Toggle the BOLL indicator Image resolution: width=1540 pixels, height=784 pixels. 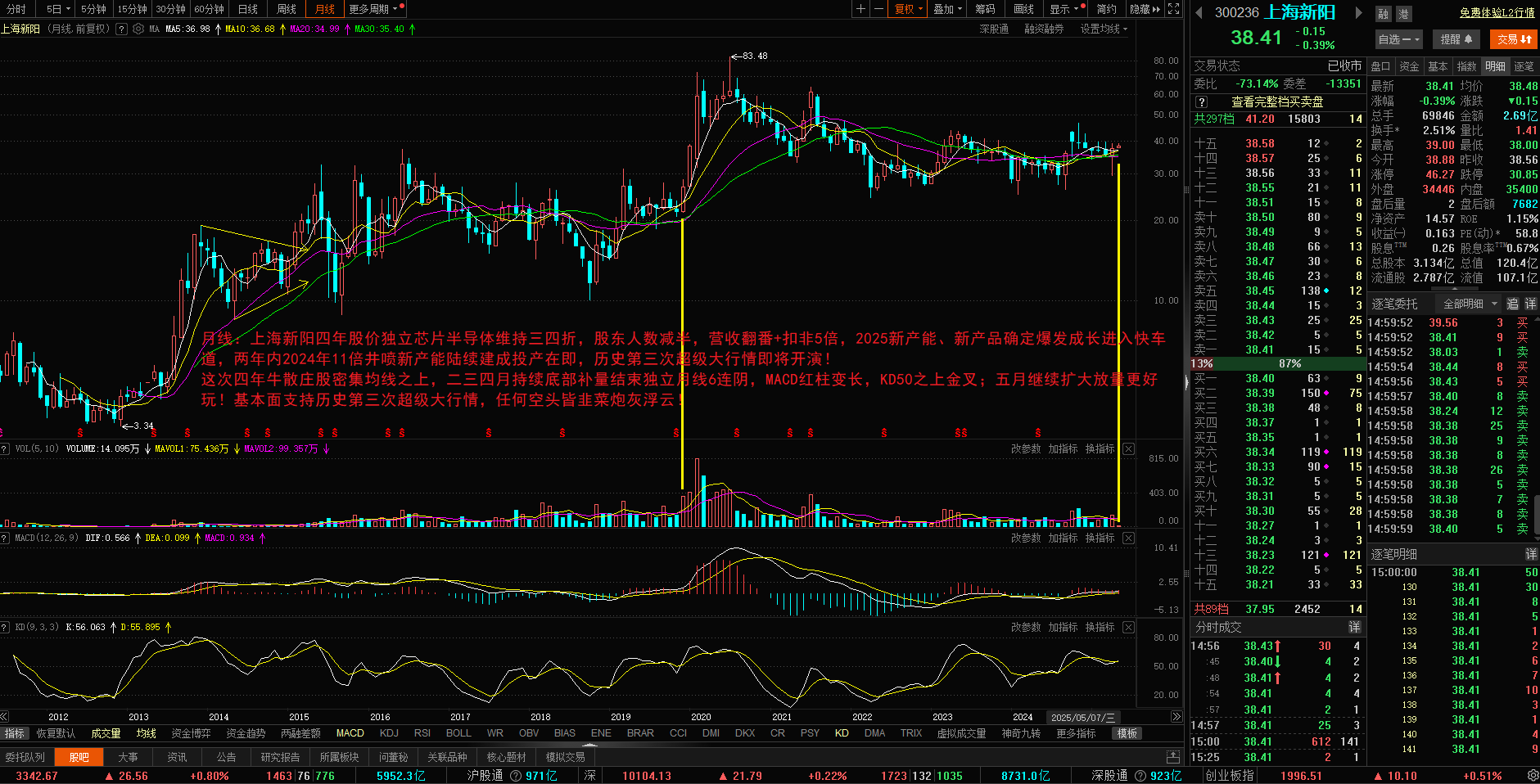pos(458,733)
